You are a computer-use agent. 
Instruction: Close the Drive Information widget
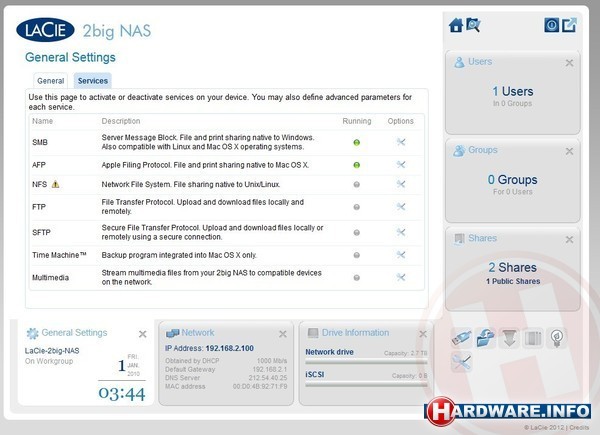pyautogui.click(x=423, y=334)
